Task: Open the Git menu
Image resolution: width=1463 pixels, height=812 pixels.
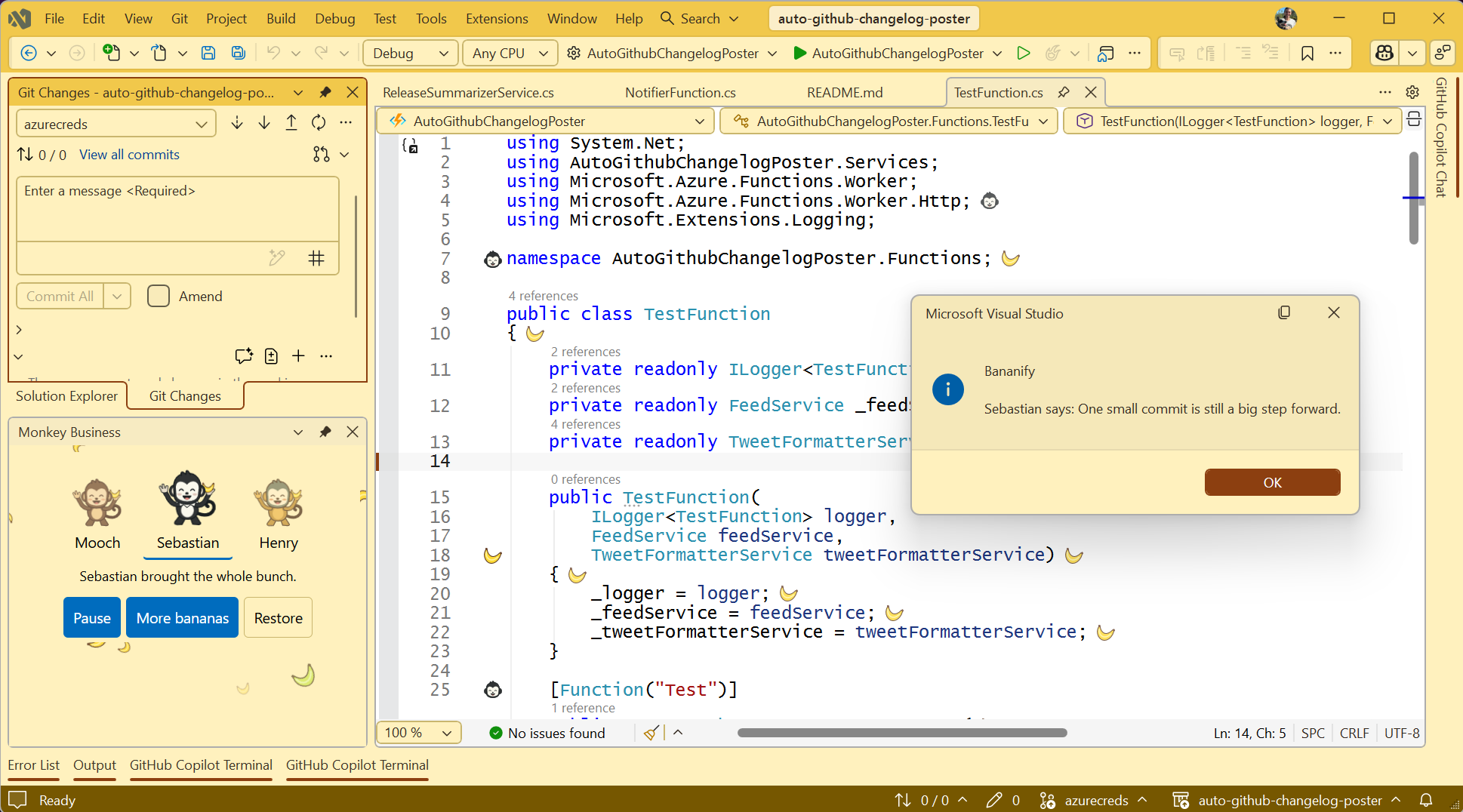Action: tap(180, 18)
